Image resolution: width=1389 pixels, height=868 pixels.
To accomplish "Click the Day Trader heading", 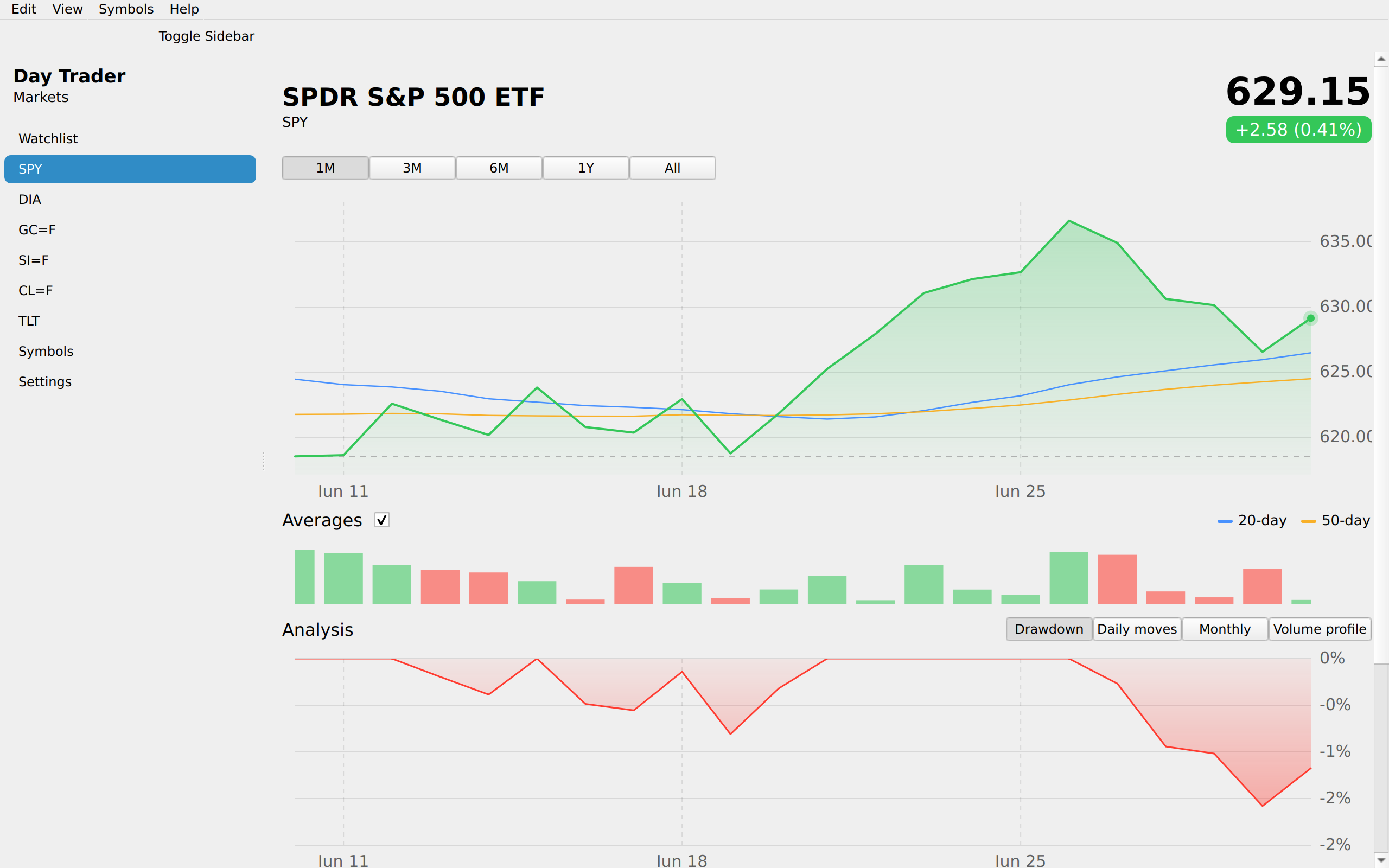I will [x=69, y=76].
